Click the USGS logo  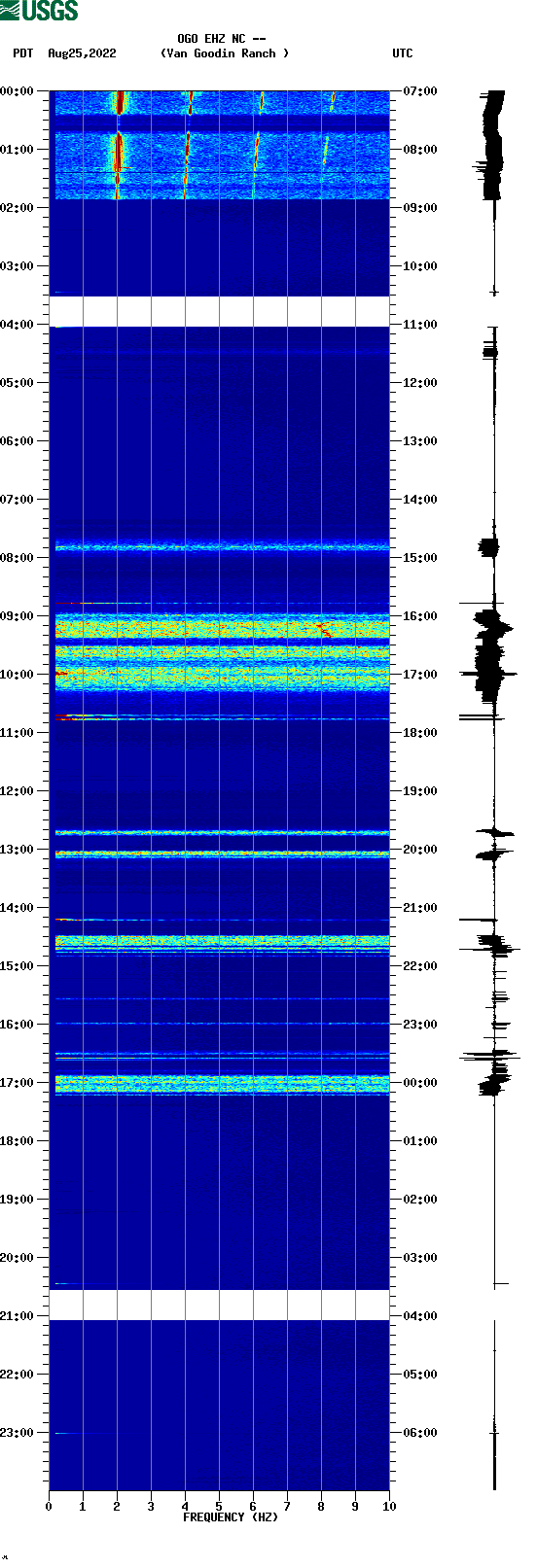[x=39, y=11]
